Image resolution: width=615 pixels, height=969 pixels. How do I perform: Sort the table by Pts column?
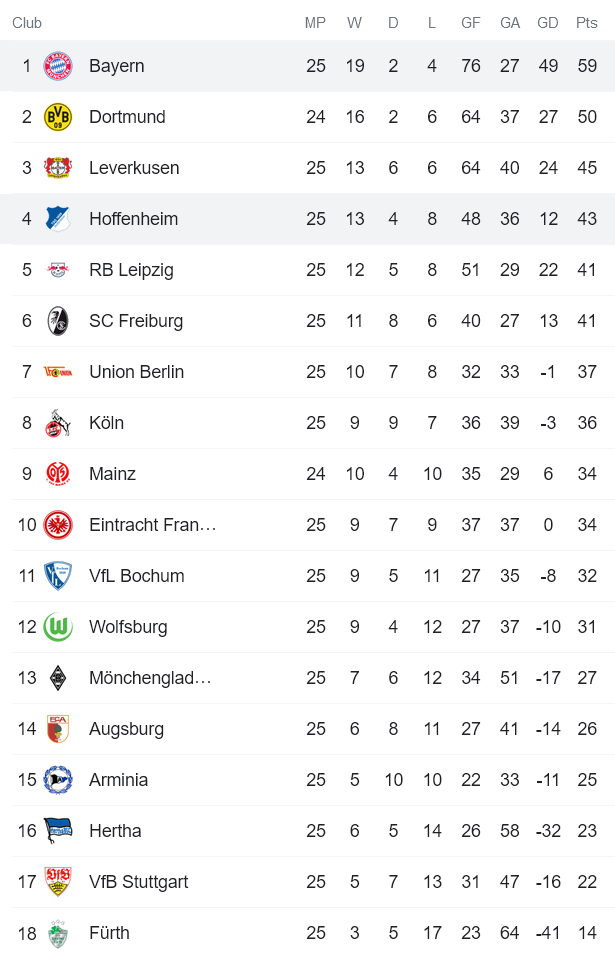coord(586,22)
